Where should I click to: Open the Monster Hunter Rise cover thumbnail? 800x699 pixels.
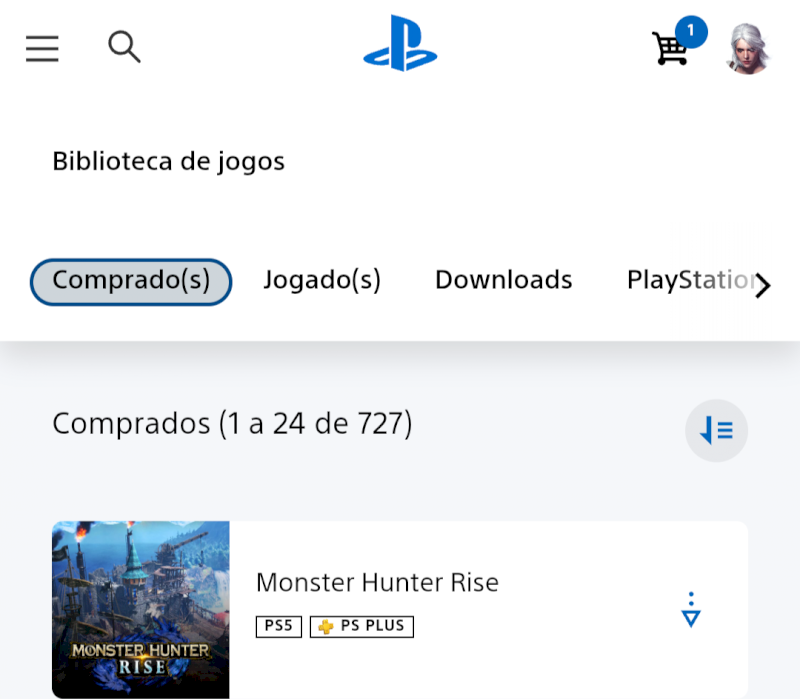[x=141, y=609]
